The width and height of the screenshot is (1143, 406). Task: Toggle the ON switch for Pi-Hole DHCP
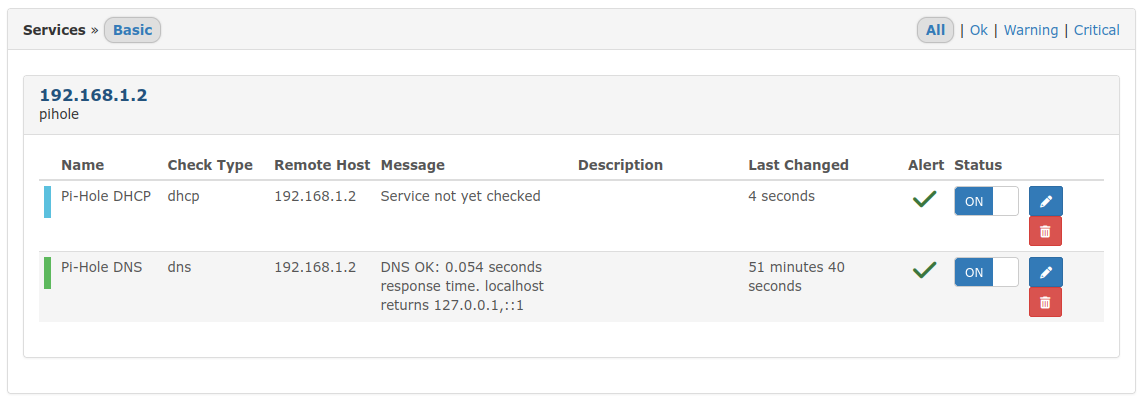(986, 201)
